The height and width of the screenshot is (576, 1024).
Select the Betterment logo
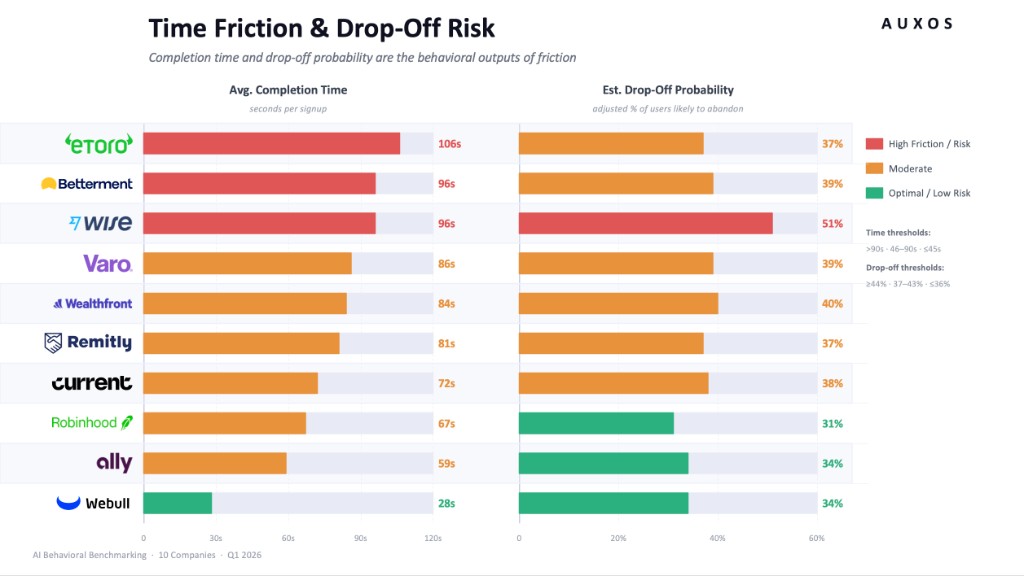(86, 184)
